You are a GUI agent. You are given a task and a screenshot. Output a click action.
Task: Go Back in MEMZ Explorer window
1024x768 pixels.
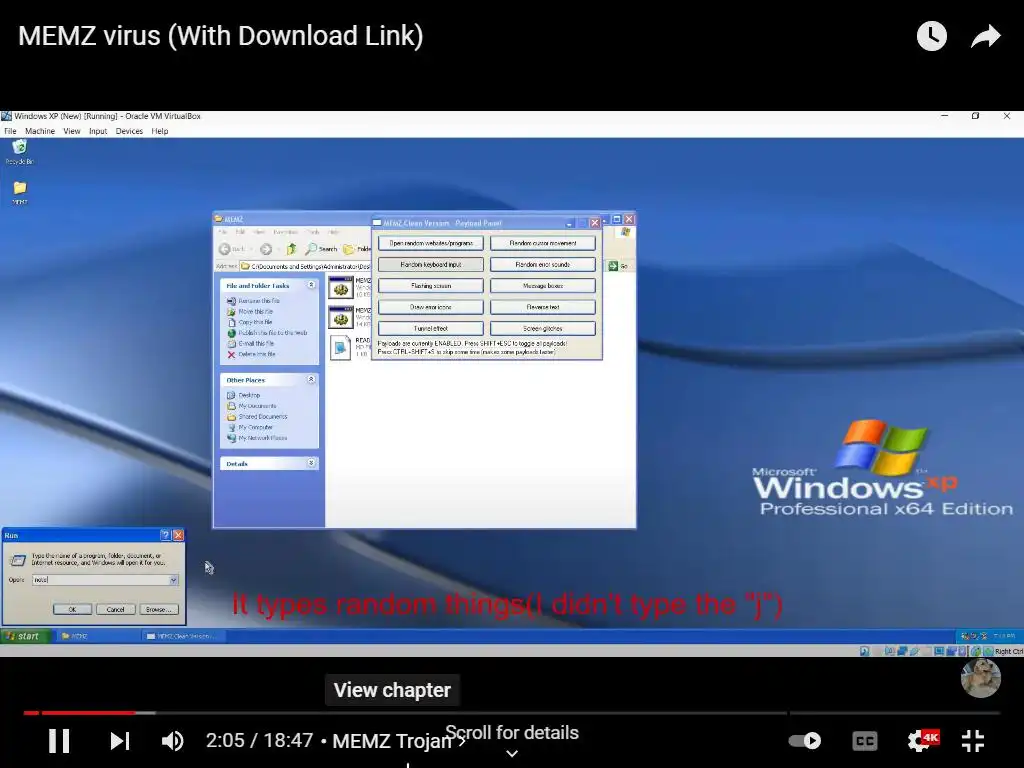232,249
